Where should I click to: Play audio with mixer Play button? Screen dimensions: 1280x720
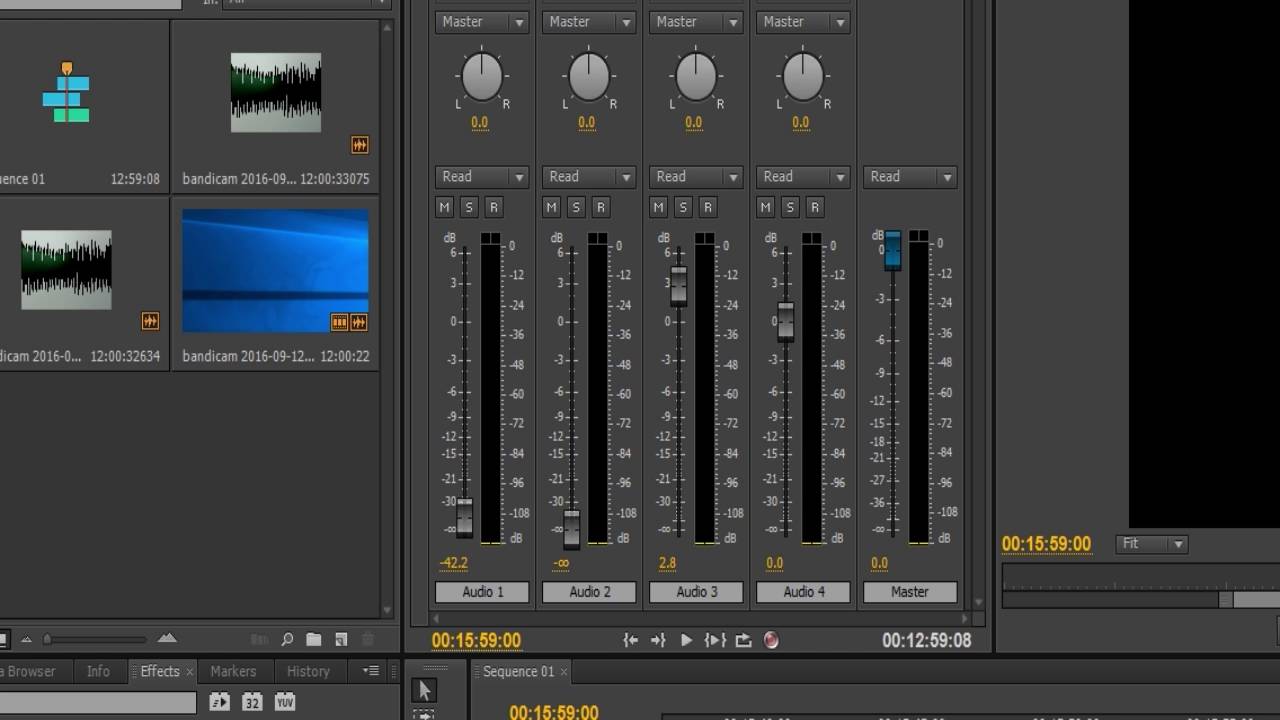(x=686, y=641)
